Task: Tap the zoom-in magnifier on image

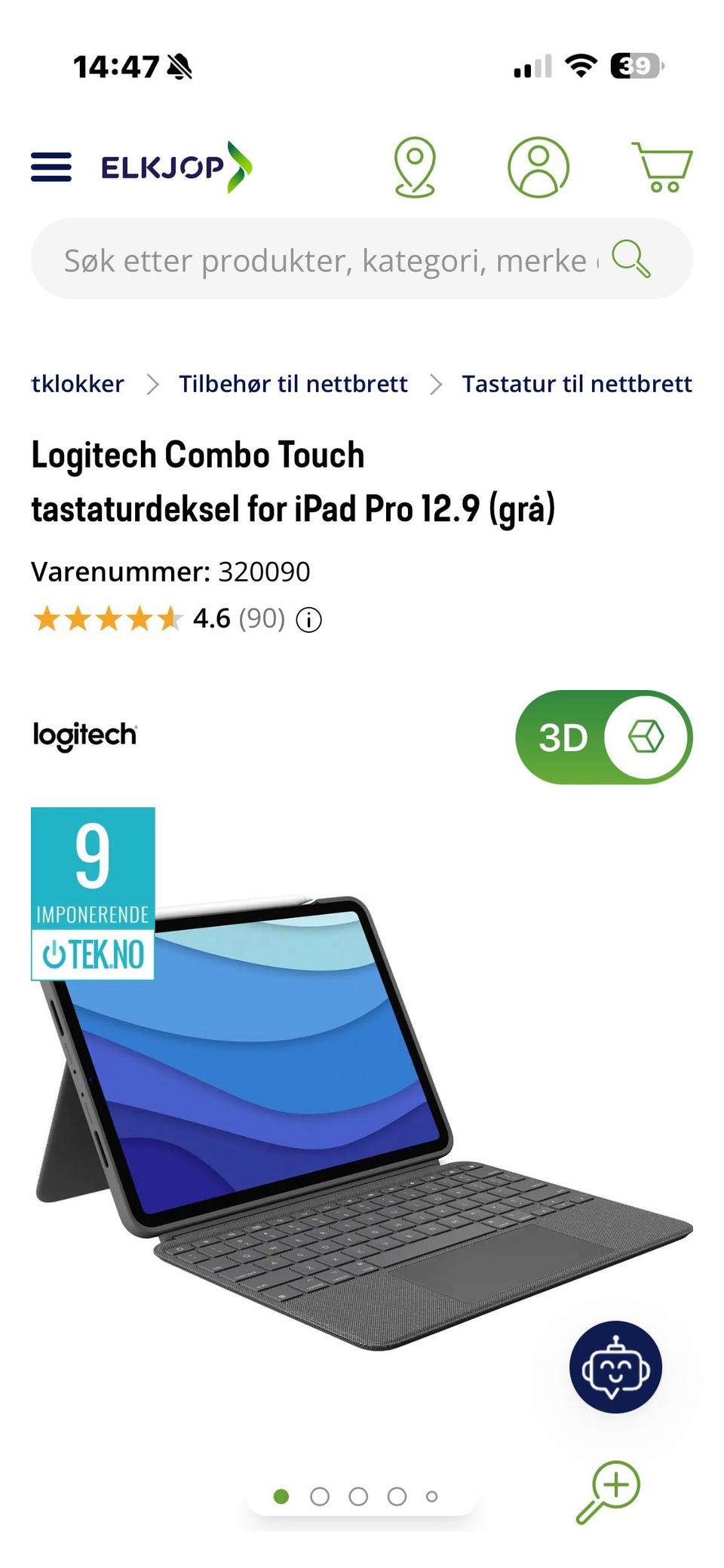Action: pos(608,1493)
